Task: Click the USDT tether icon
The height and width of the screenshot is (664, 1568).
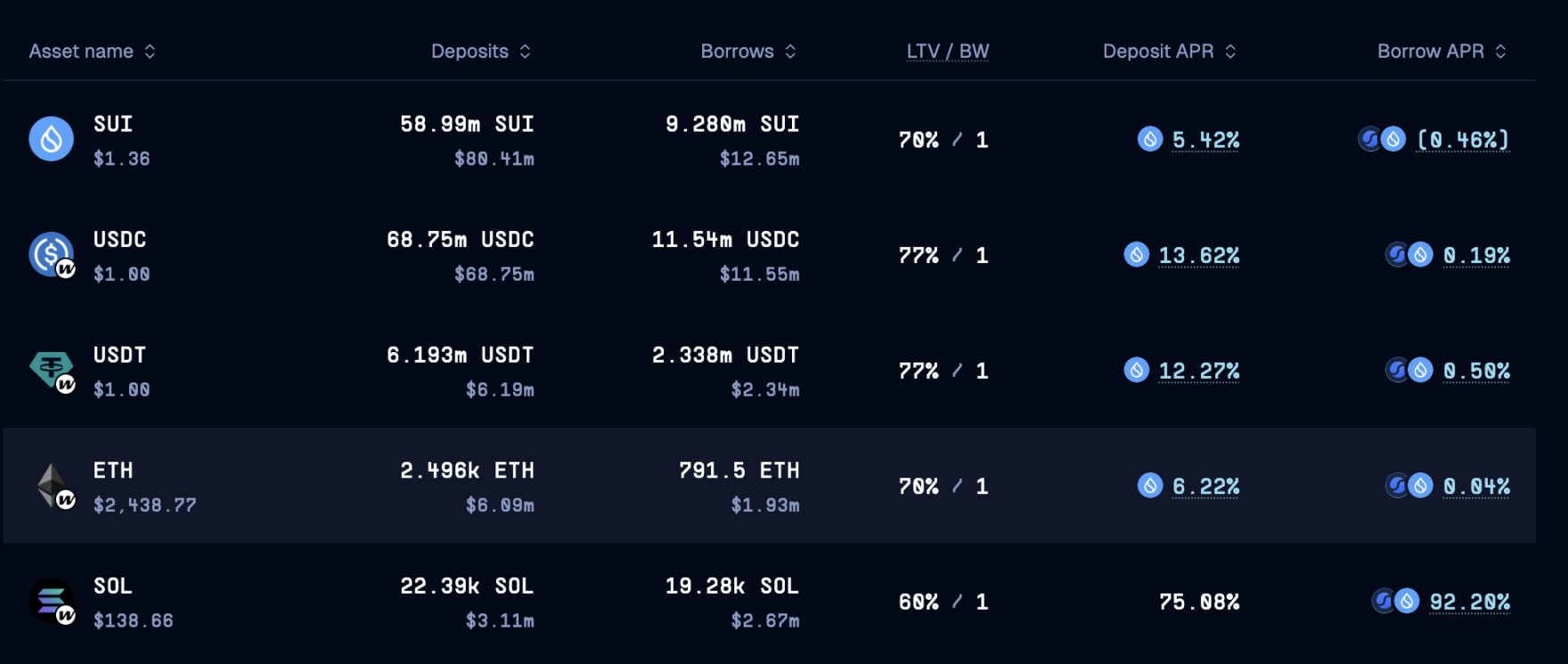Action: pos(52,370)
